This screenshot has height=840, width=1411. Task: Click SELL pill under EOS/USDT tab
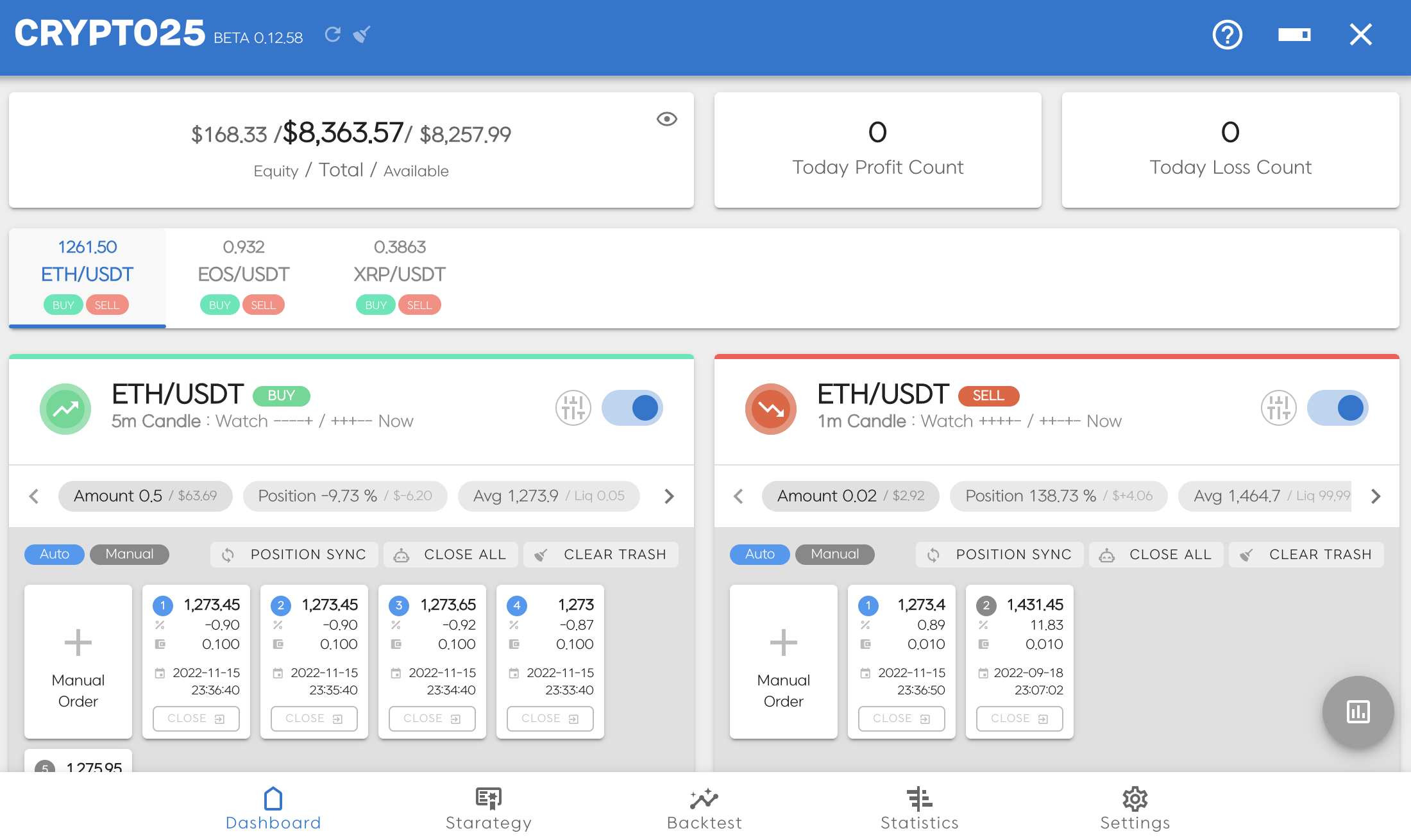264,305
